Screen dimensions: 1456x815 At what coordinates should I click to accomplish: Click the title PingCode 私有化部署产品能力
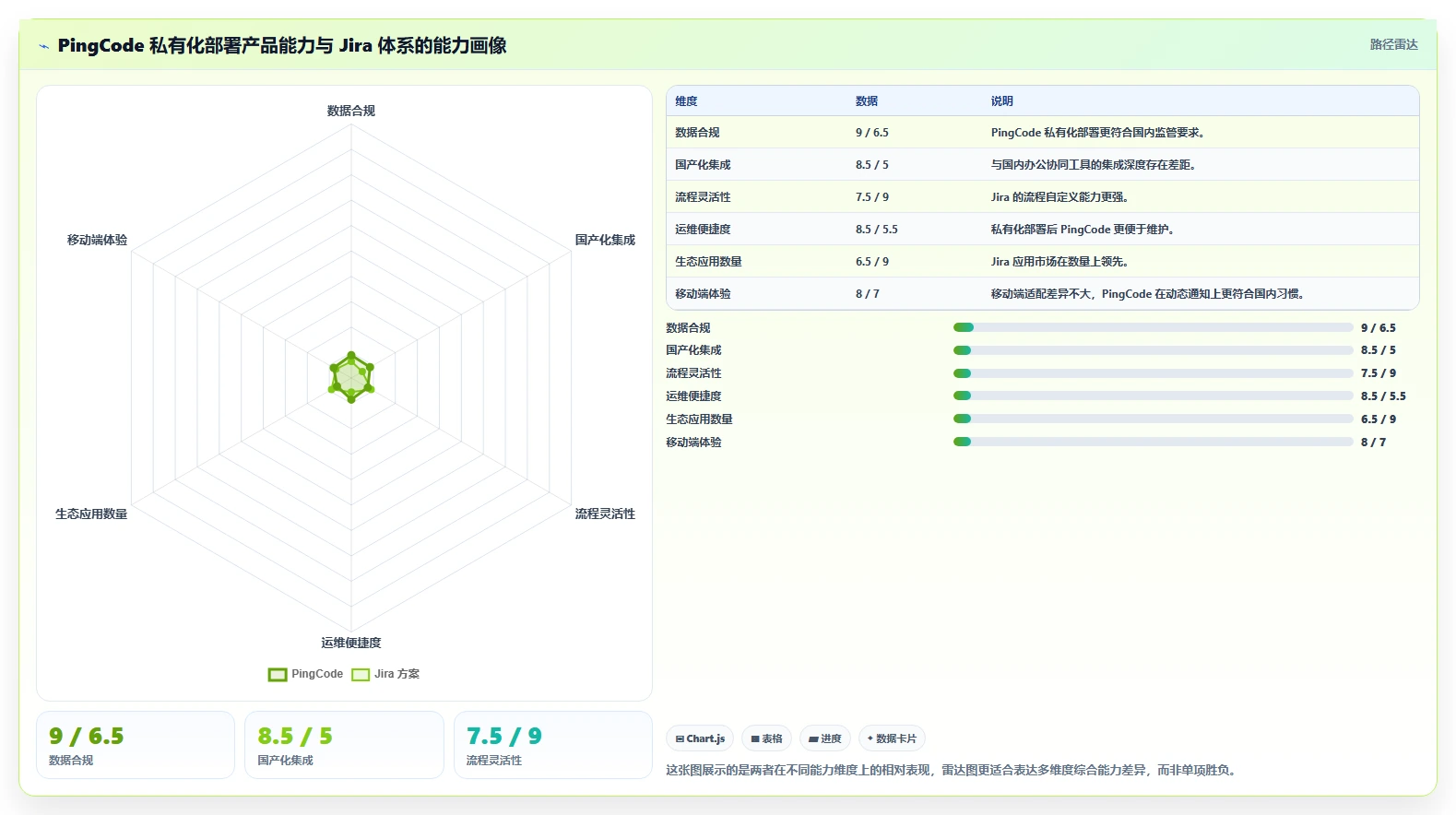[x=281, y=45]
